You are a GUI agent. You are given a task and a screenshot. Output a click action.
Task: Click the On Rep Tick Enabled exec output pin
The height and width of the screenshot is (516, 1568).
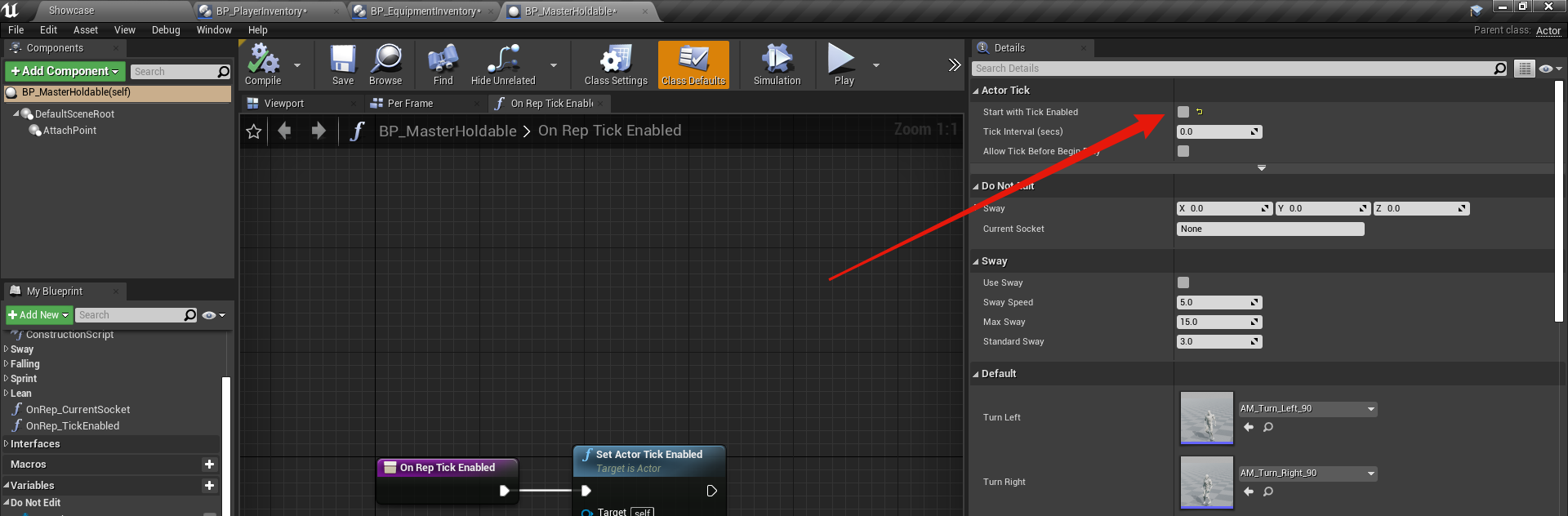[x=504, y=491]
